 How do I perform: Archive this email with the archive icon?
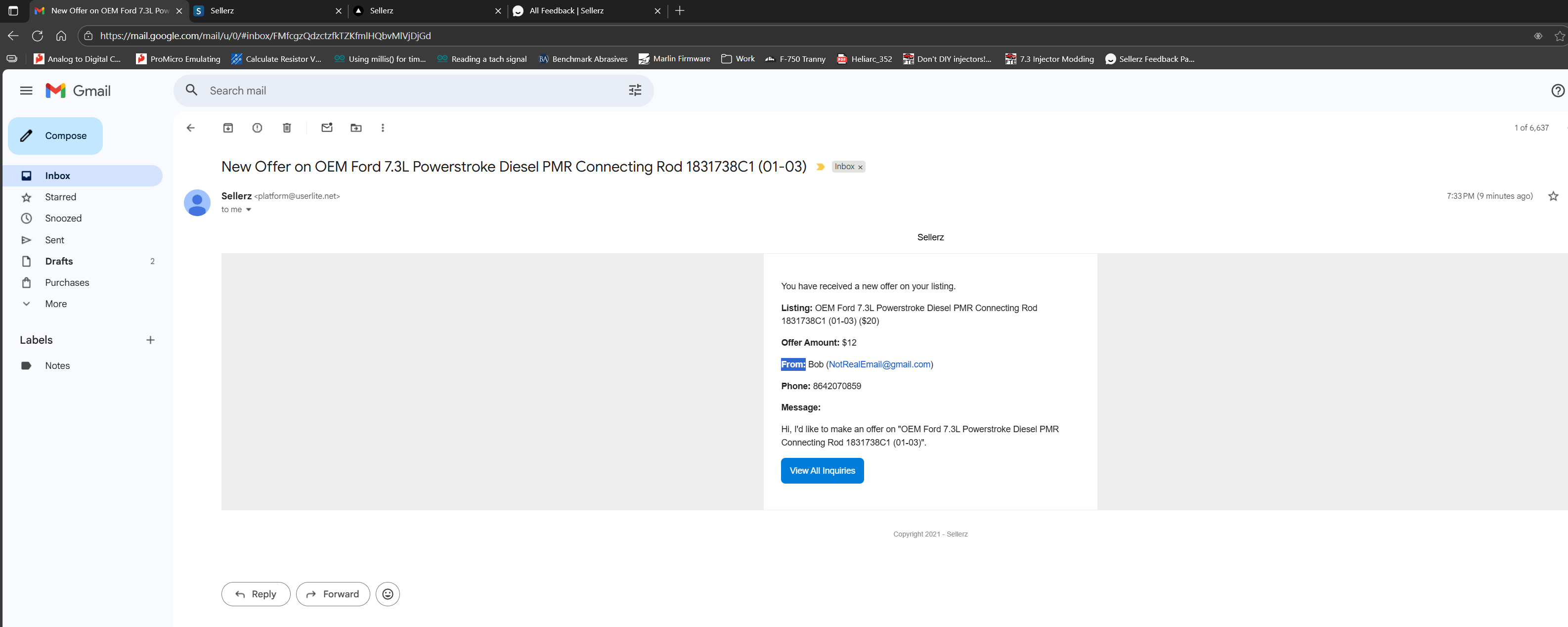pos(228,128)
